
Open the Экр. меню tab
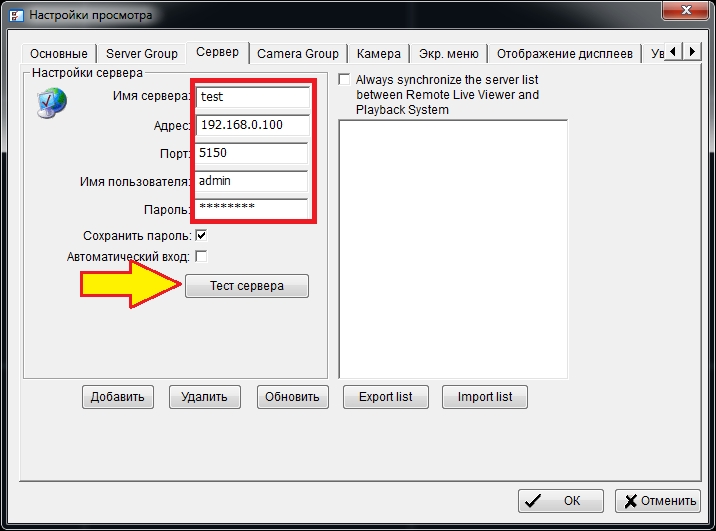pos(447,54)
